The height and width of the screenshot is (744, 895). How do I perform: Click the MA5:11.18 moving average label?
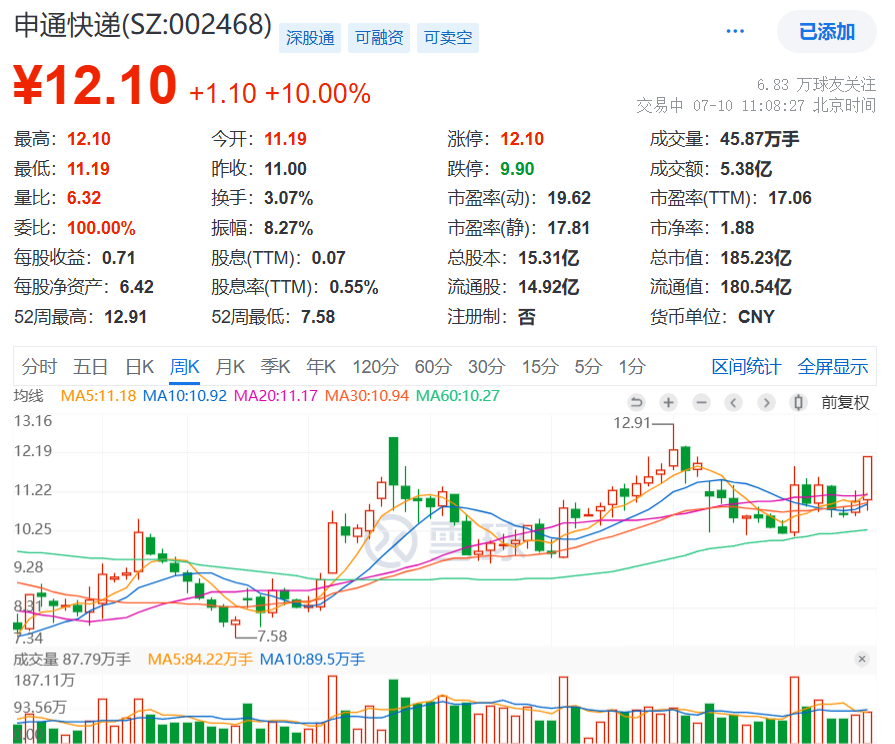(98, 396)
